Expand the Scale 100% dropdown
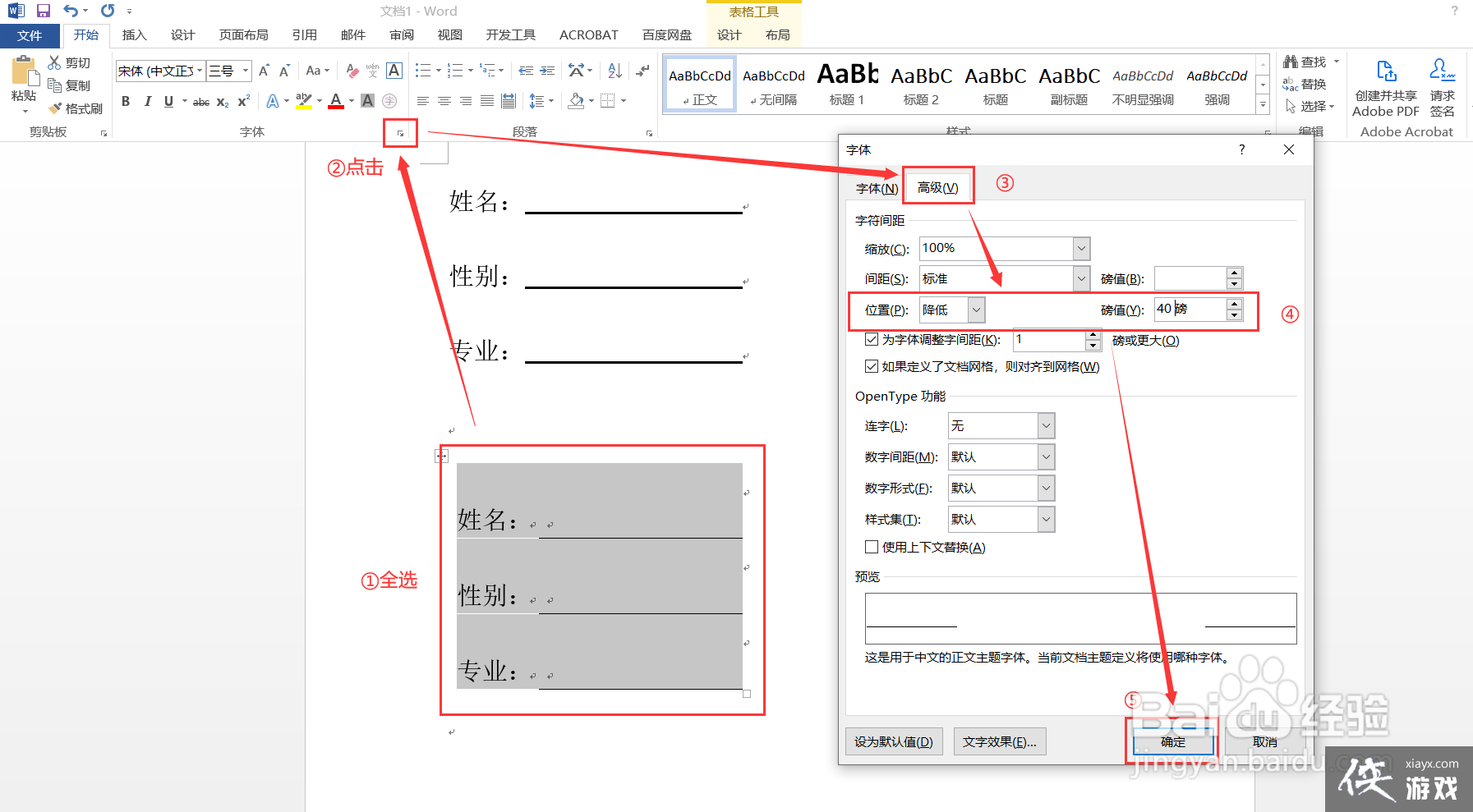 [x=1081, y=248]
